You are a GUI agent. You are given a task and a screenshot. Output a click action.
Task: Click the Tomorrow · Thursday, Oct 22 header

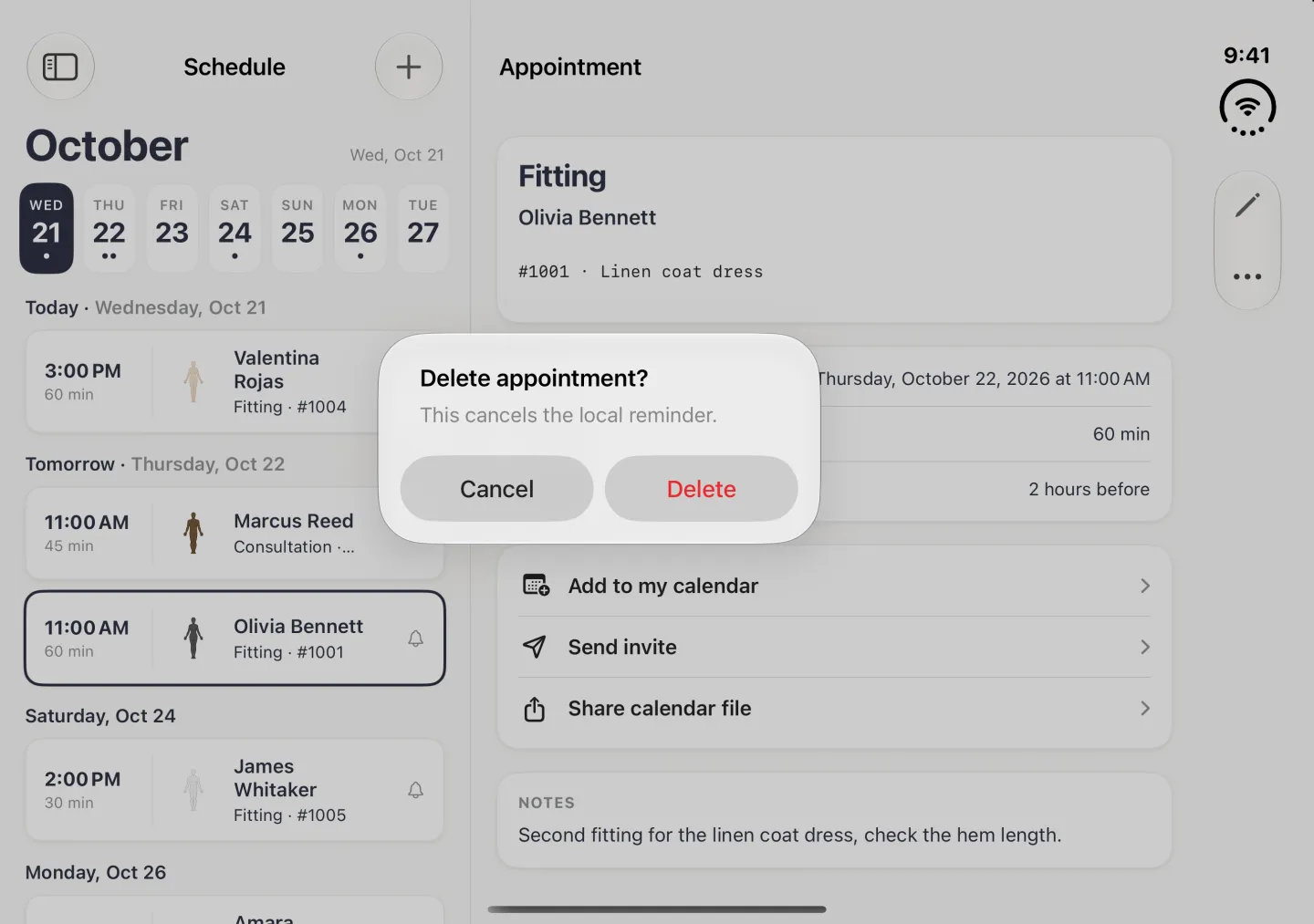(x=155, y=464)
